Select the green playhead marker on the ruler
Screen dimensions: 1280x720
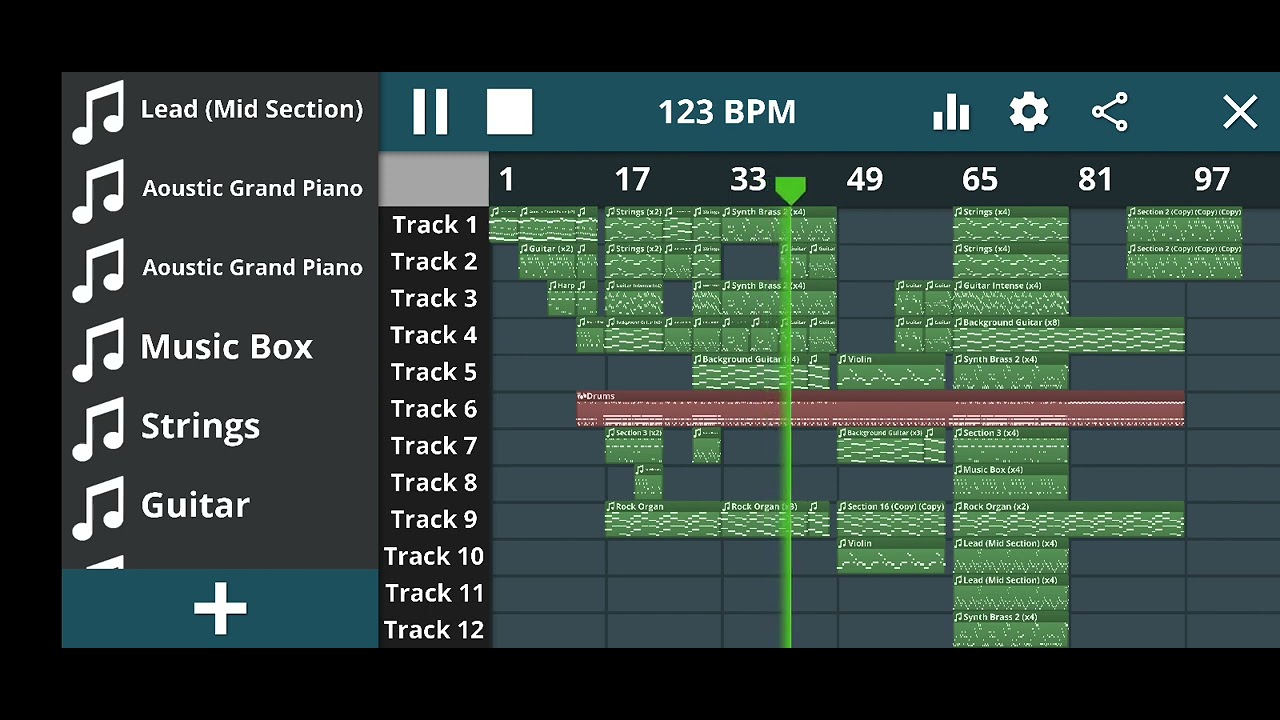click(x=790, y=190)
